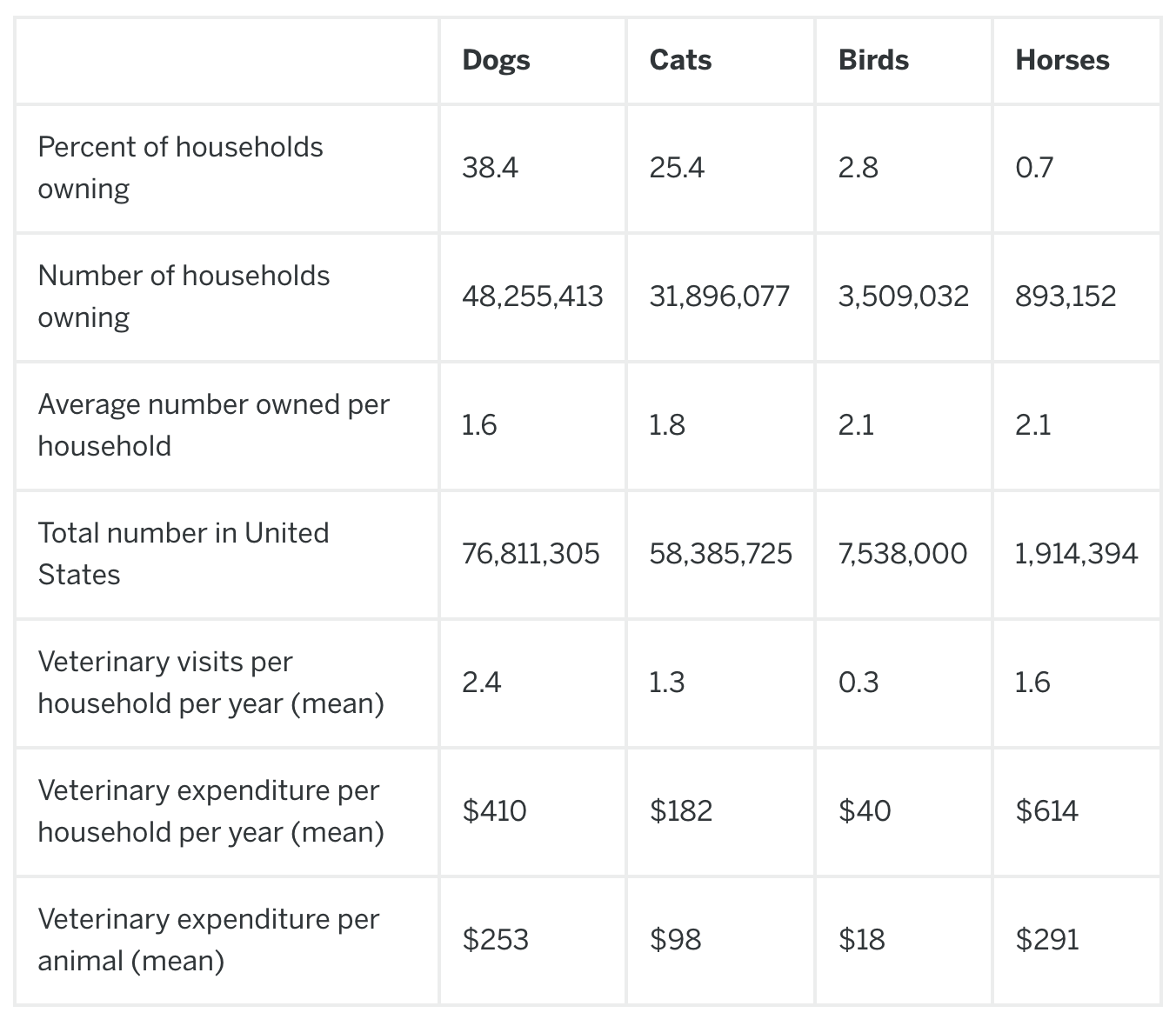Click the Dogs column header
The image size is (1176, 1026).
[x=496, y=60]
